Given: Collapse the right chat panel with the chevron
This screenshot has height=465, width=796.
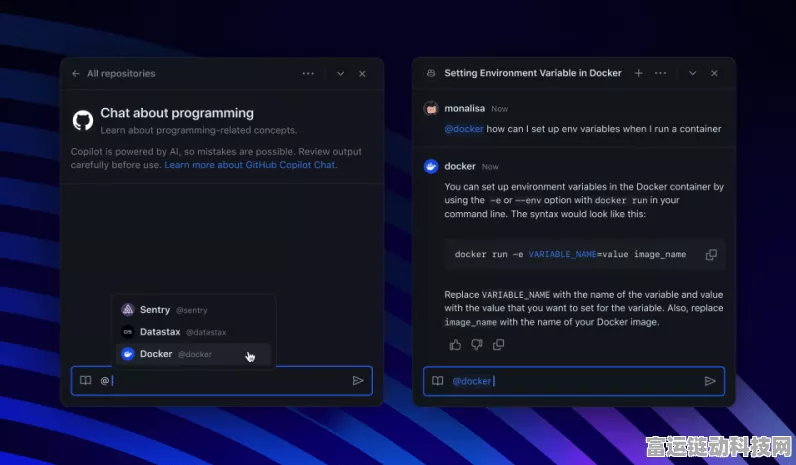Looking at the screenshot, I should pos(692,73).
